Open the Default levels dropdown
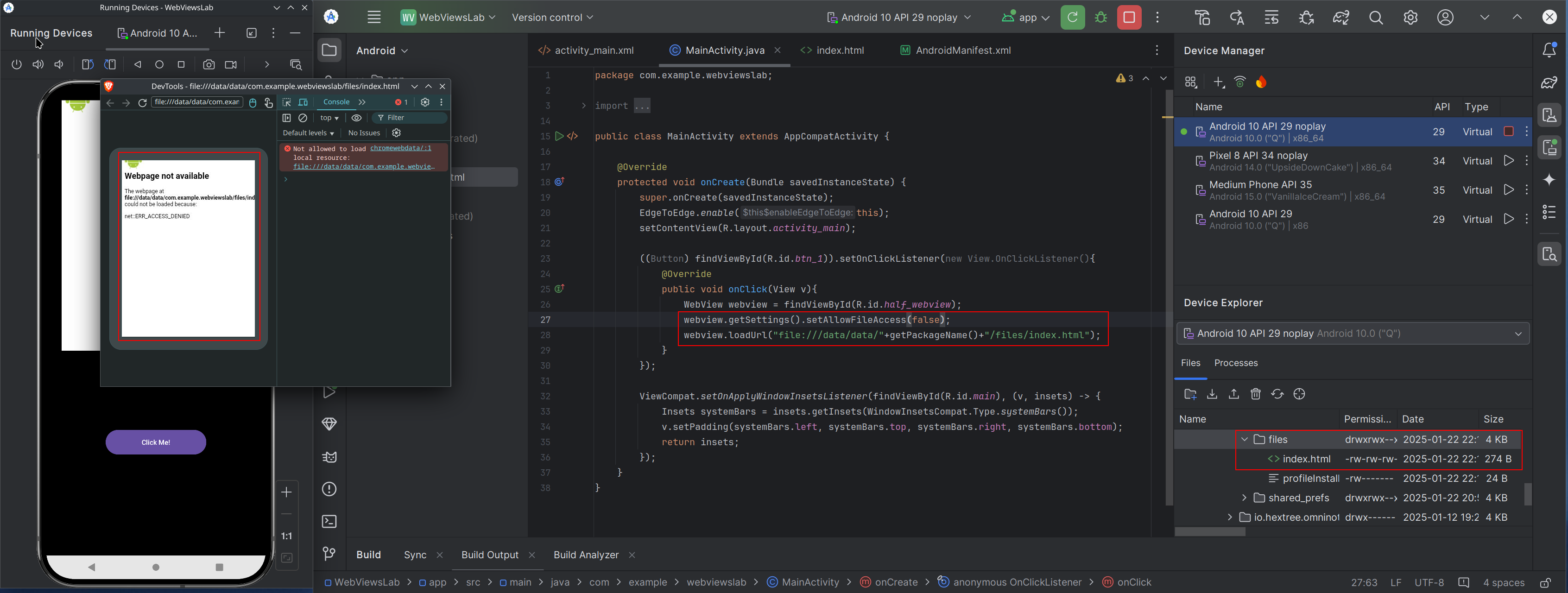This screenshot has width=1568, height=593. [308, 132]
